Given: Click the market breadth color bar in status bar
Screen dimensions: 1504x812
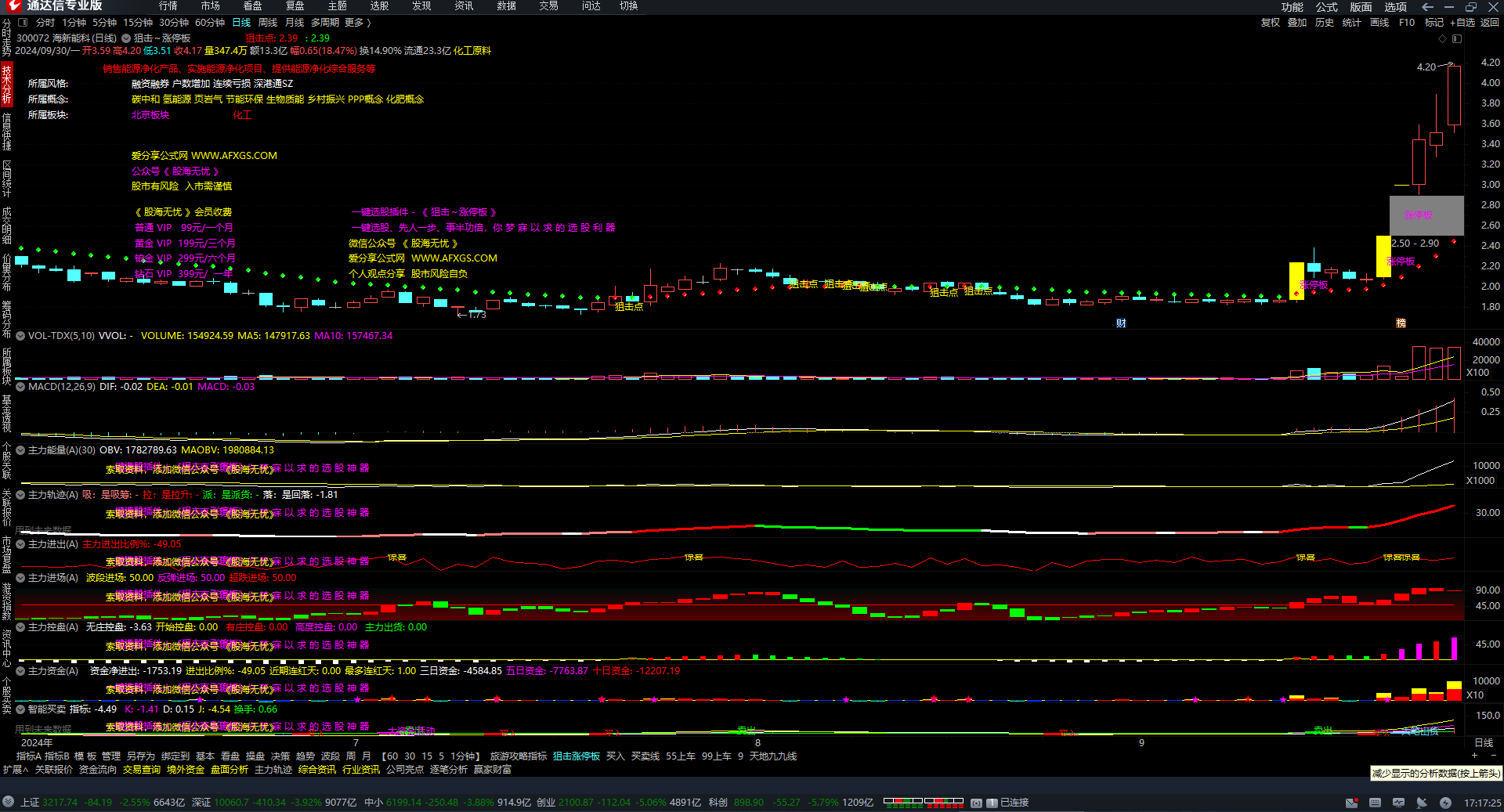Looking at the screenshot, I should pos(923,803).
